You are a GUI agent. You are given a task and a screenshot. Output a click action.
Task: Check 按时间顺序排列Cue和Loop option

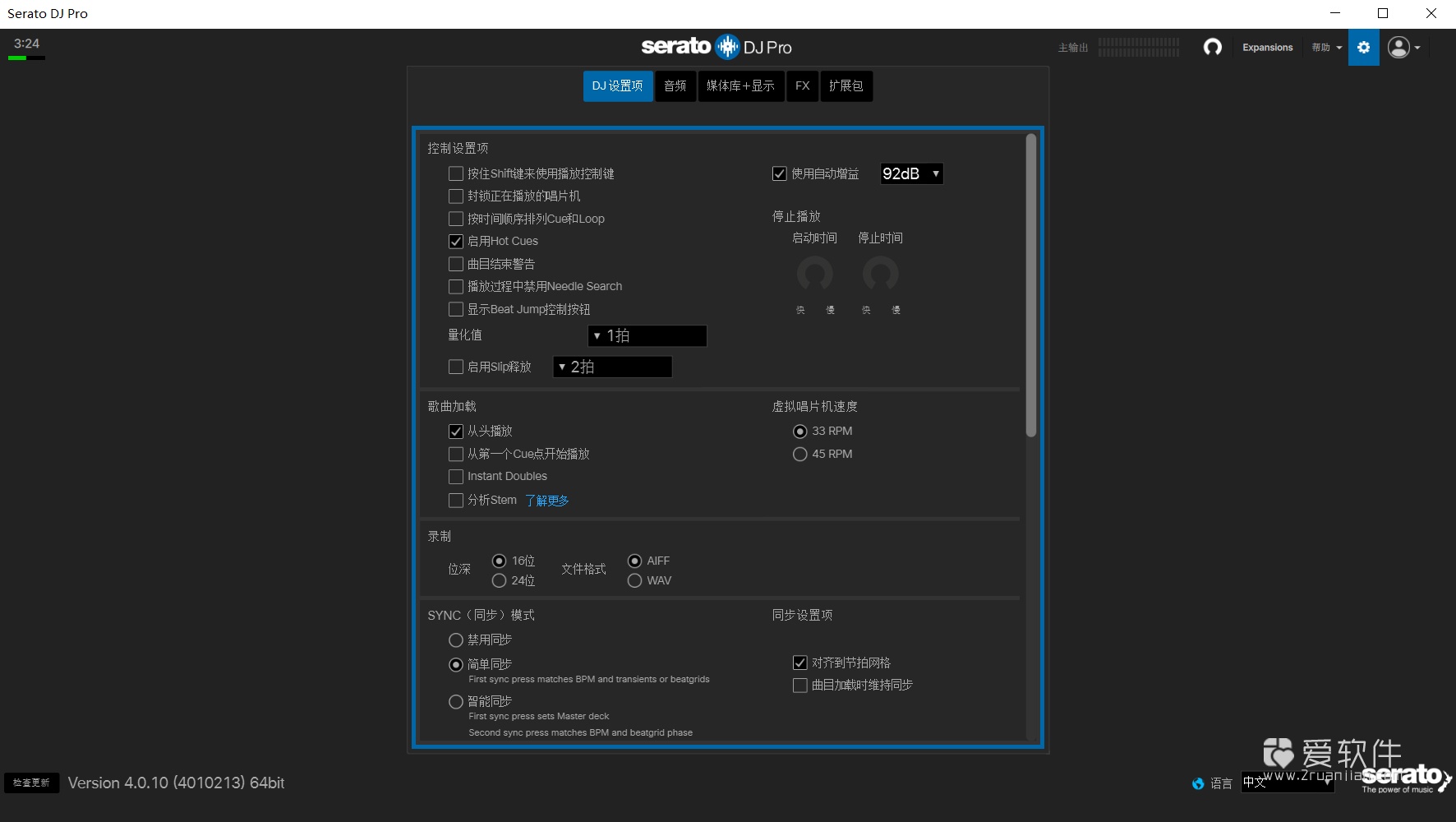coord(456,219)
